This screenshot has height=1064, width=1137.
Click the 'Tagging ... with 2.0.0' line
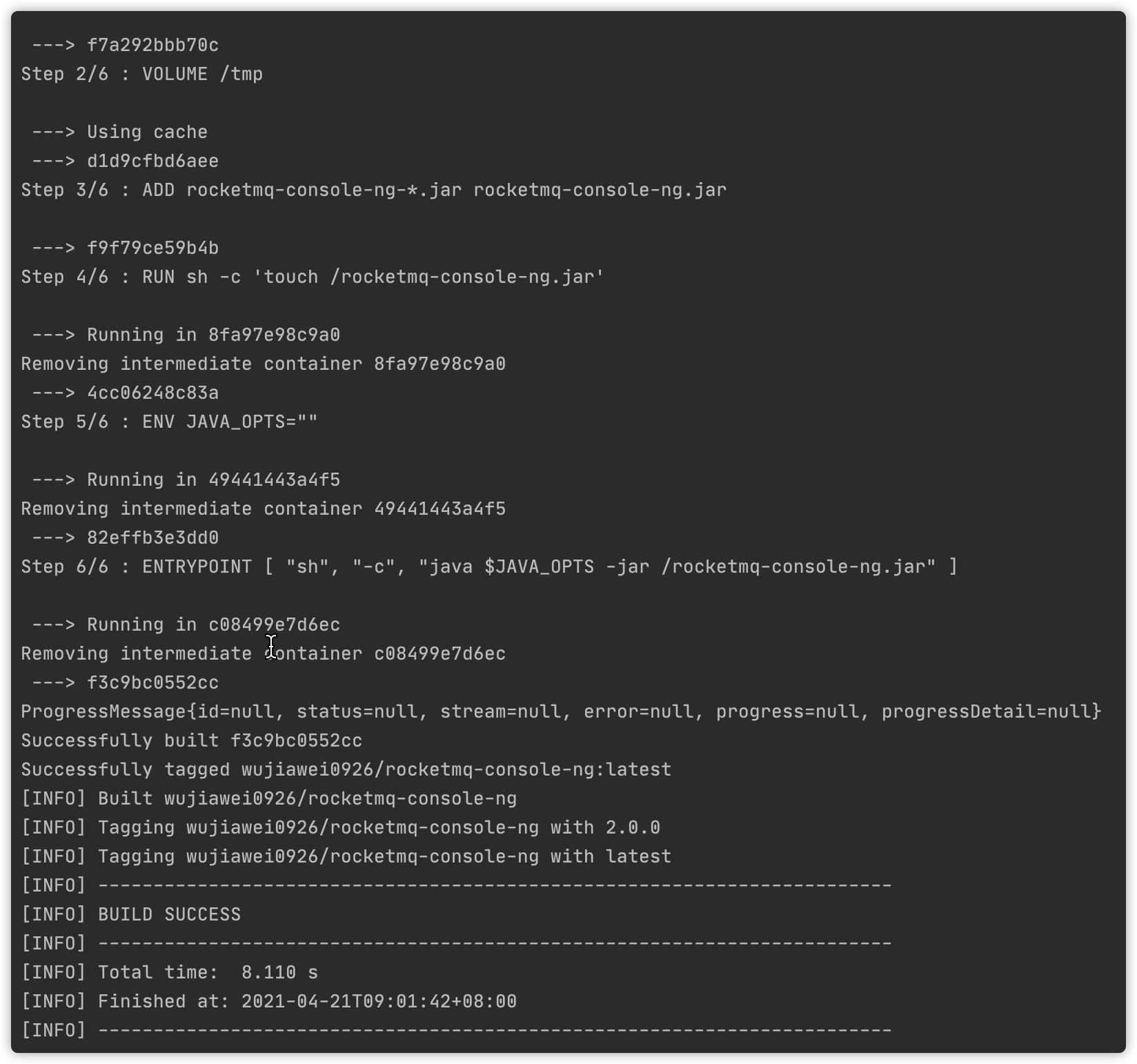(x=341, y=827)
